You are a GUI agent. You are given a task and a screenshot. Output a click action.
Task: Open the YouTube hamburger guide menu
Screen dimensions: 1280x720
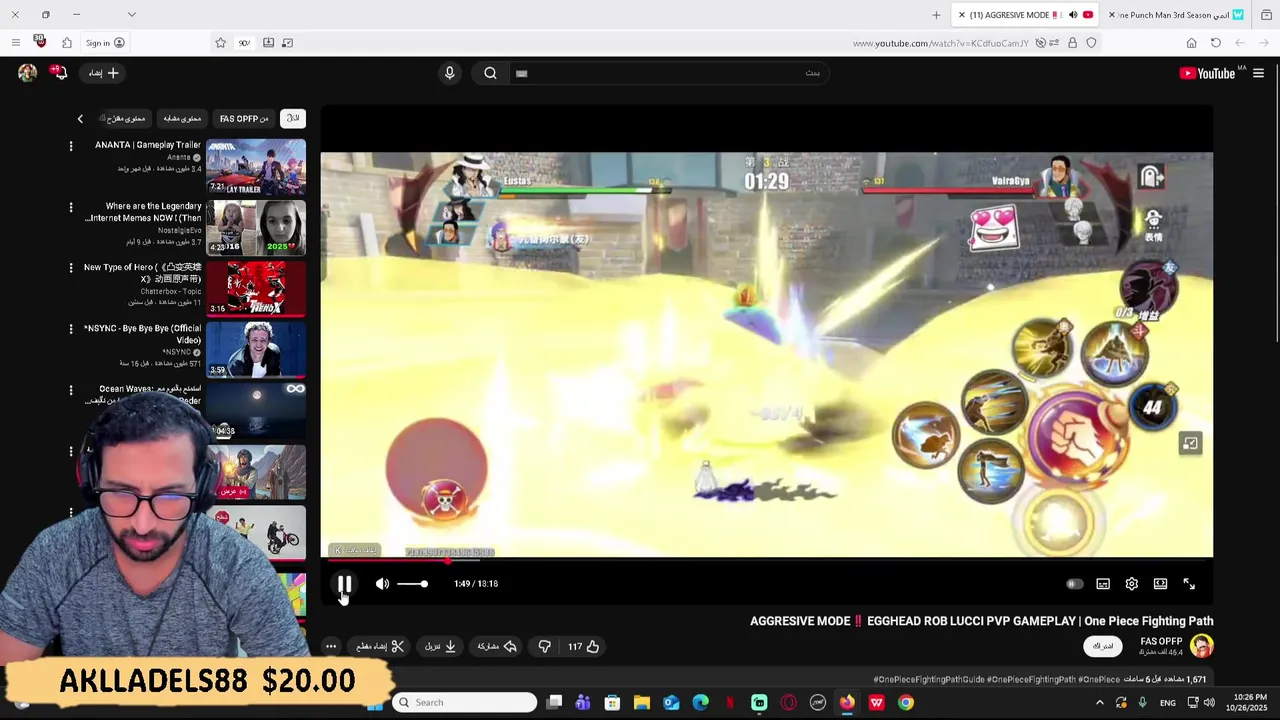(1258, 73)
